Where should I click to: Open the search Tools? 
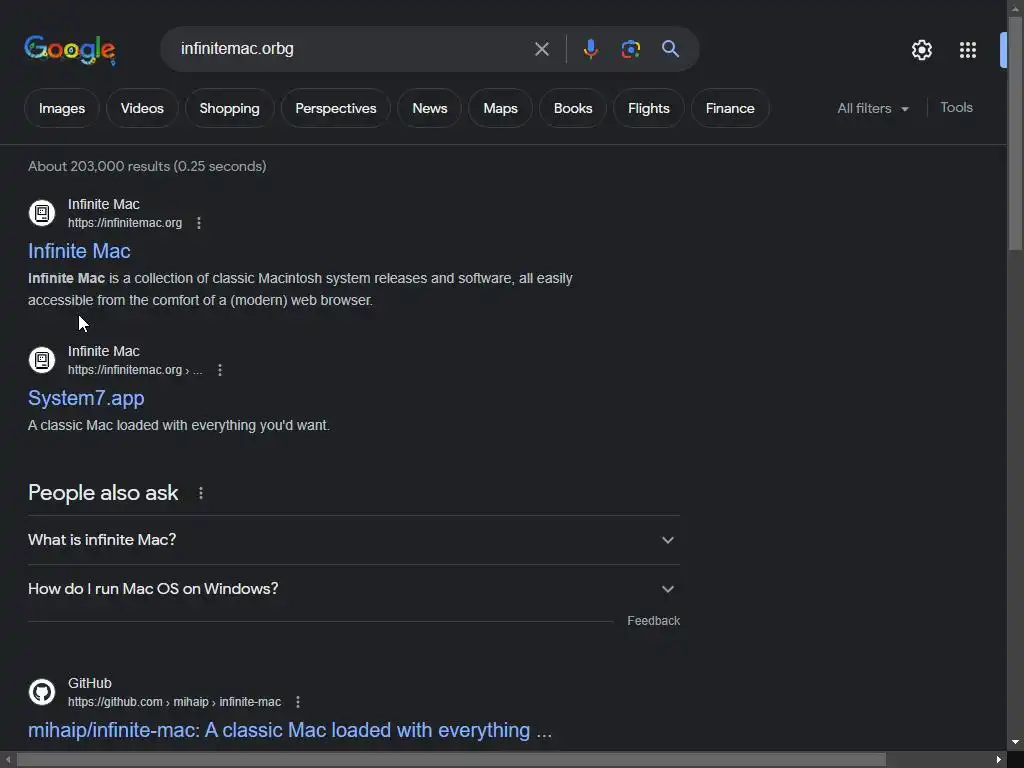coord(956,108)
